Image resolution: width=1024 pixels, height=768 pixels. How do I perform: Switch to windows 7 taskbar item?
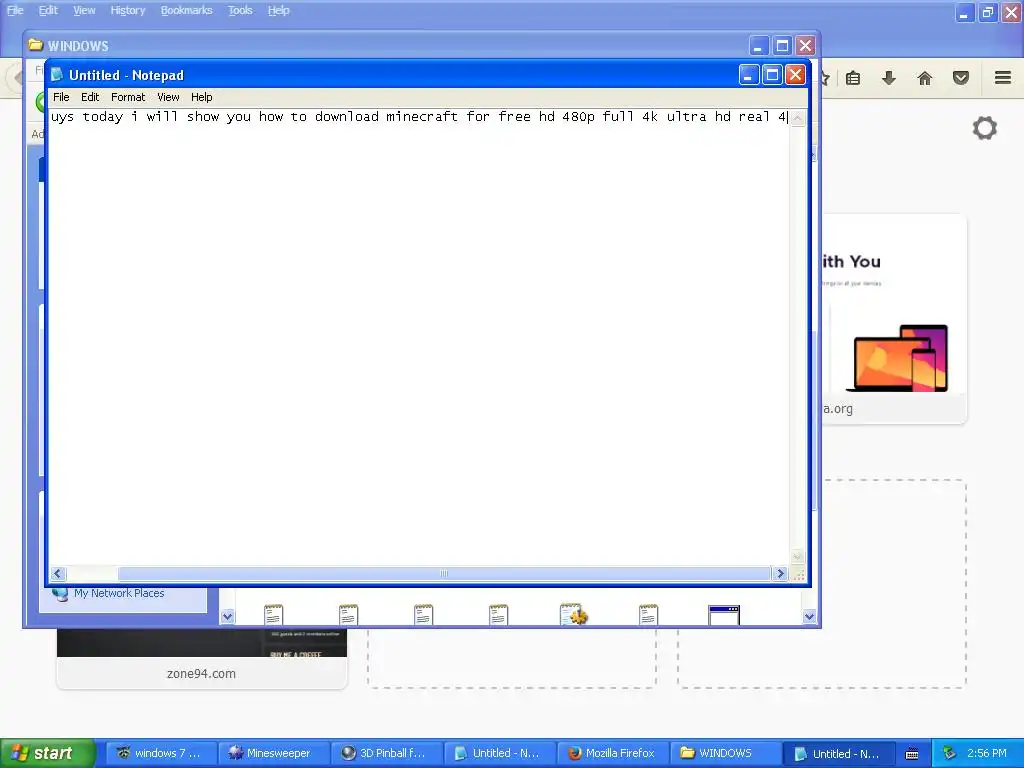pyautogui.click(x=160, y=753)
